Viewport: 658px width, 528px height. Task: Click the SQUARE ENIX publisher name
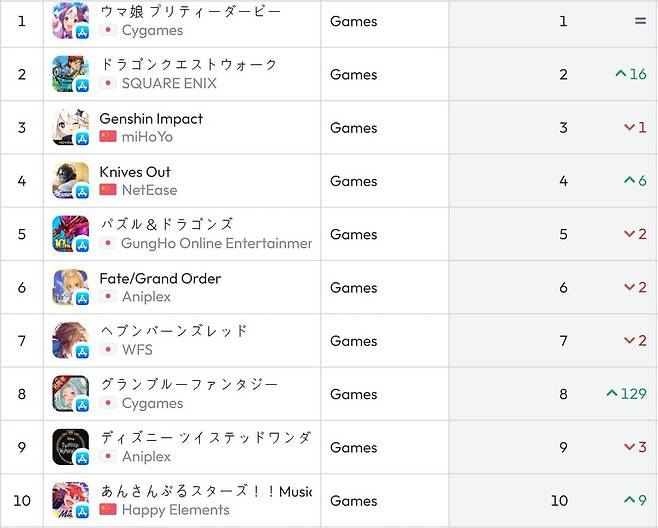(x=169, y=83)
